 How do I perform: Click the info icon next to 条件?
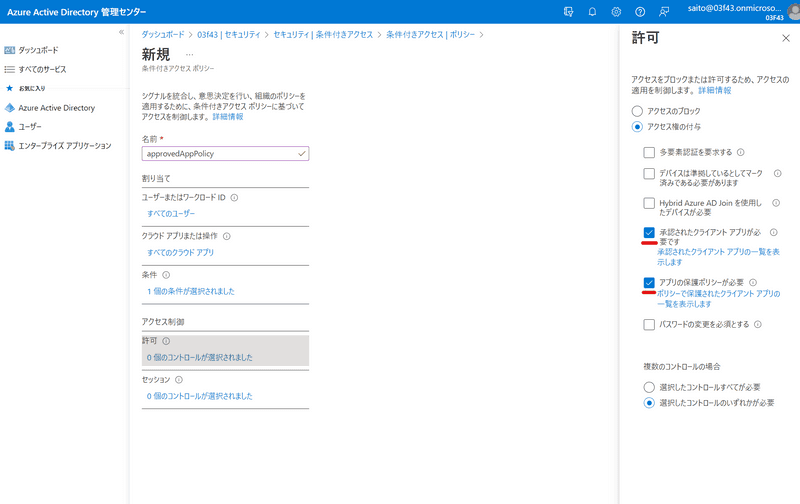166,275
